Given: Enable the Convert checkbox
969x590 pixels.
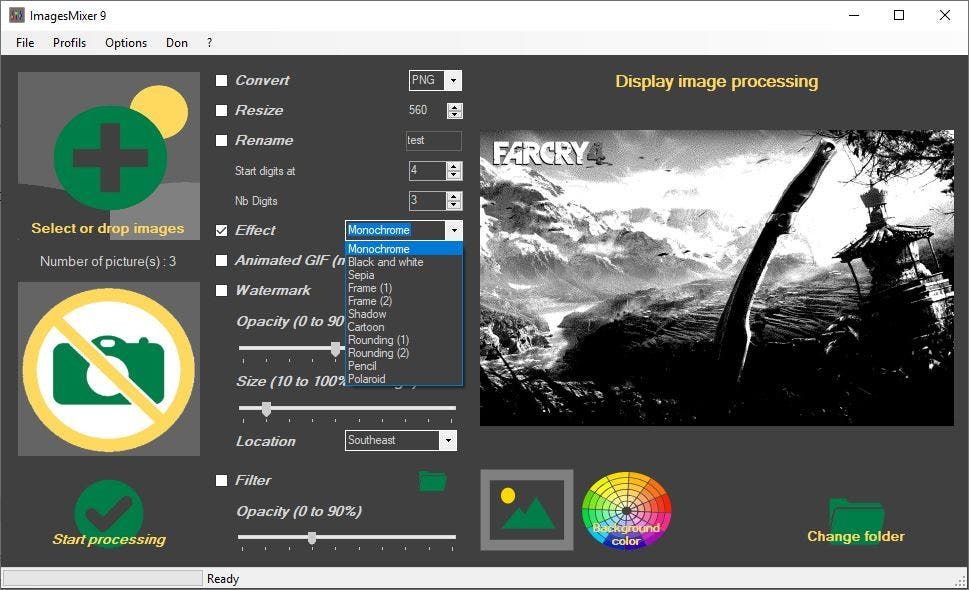Looking at the screenshot, I should tap(221, 80).
